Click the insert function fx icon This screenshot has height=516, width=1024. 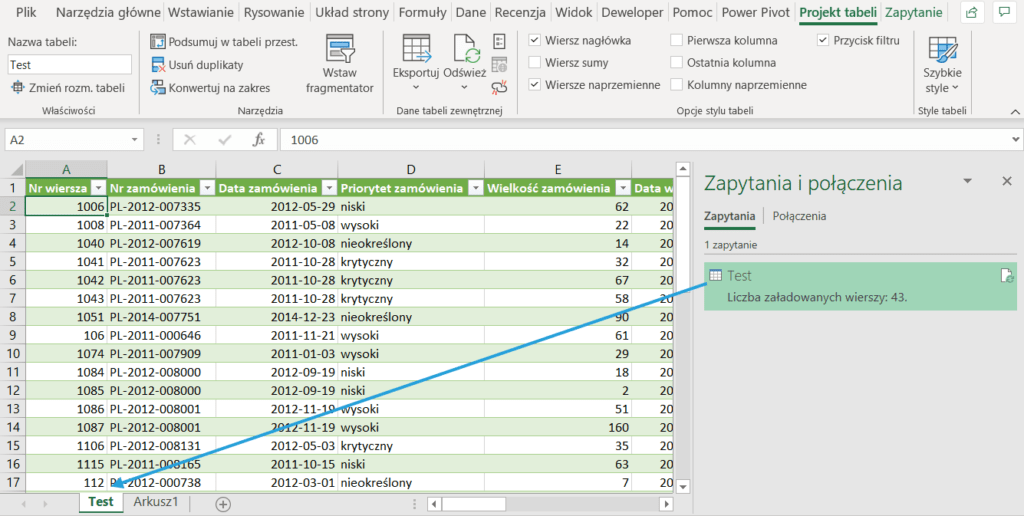click(x=258, y=140)
